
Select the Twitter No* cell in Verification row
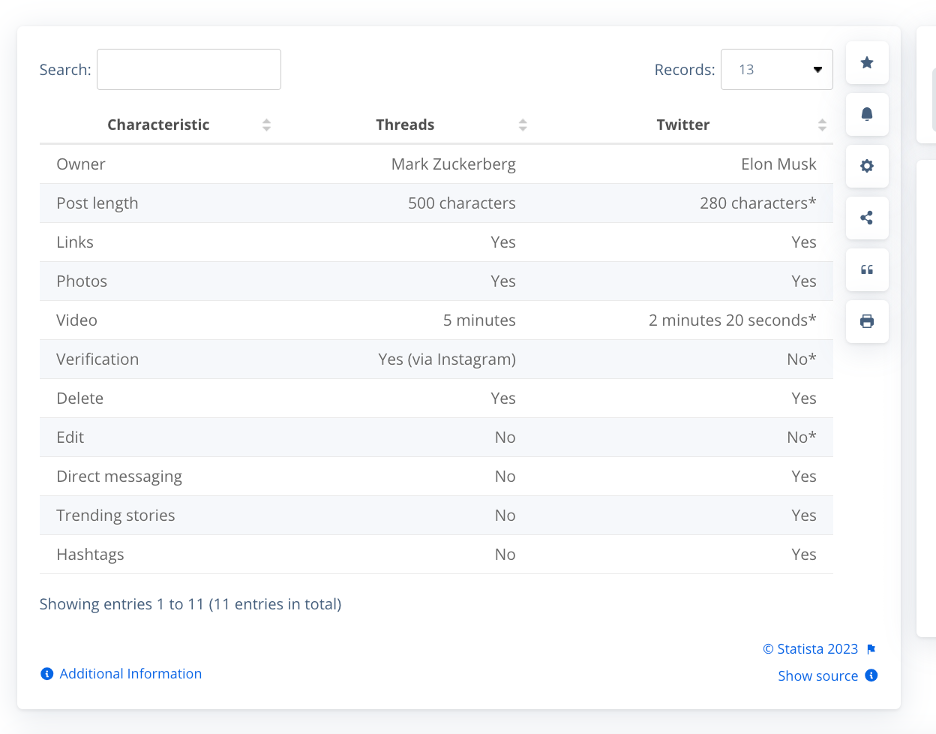pos(801,359)
